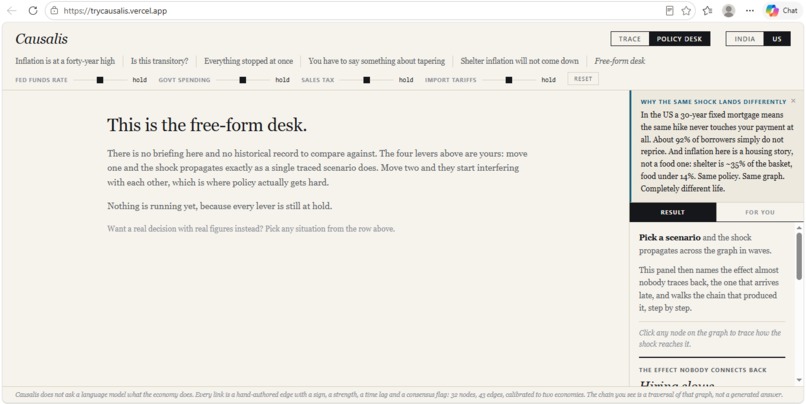Select the Free-form desk scenario
Image resolution: width=806 pixels, height=404 pixels.
(x=619, y=61)
